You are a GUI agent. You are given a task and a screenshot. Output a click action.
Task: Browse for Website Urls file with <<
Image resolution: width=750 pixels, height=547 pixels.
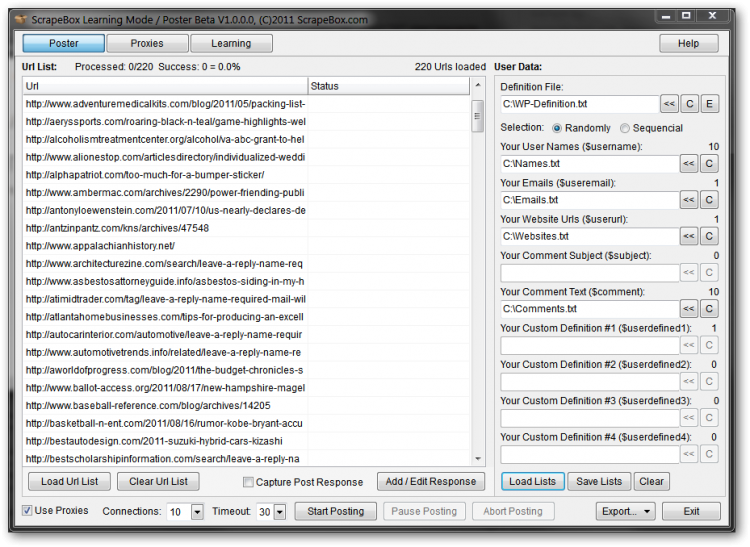pyautogui.click(x=689, y=236)
